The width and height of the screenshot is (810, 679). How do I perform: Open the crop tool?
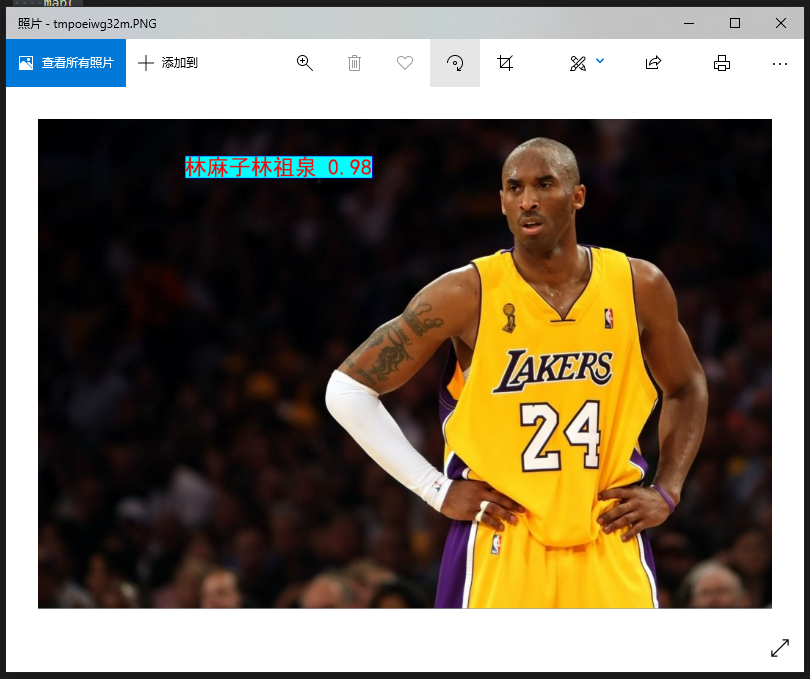pyautogui.click(x=505, y=62)
